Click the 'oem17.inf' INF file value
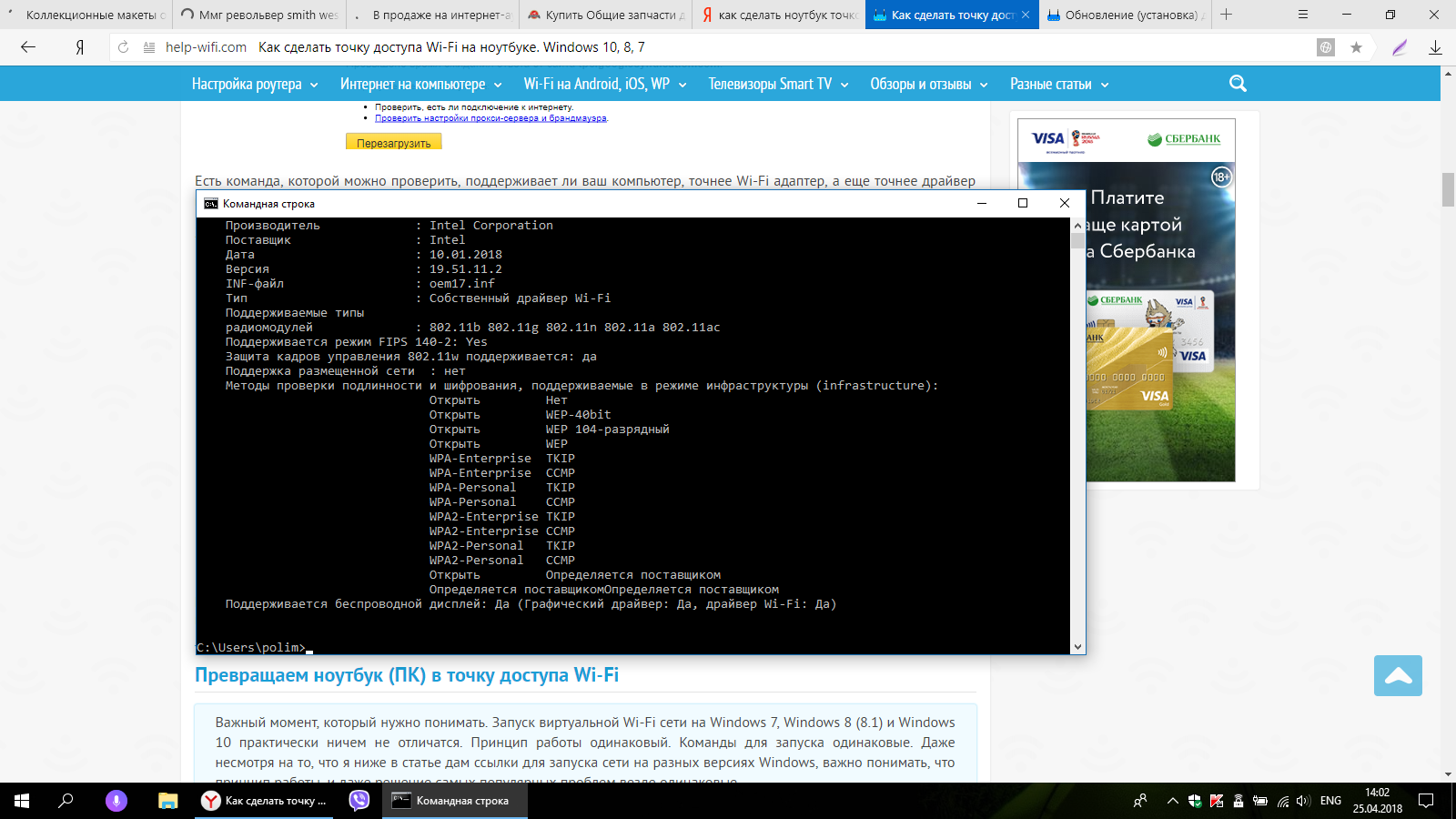The width and height of the screenshot is (1456, 819). pos(462,284)
